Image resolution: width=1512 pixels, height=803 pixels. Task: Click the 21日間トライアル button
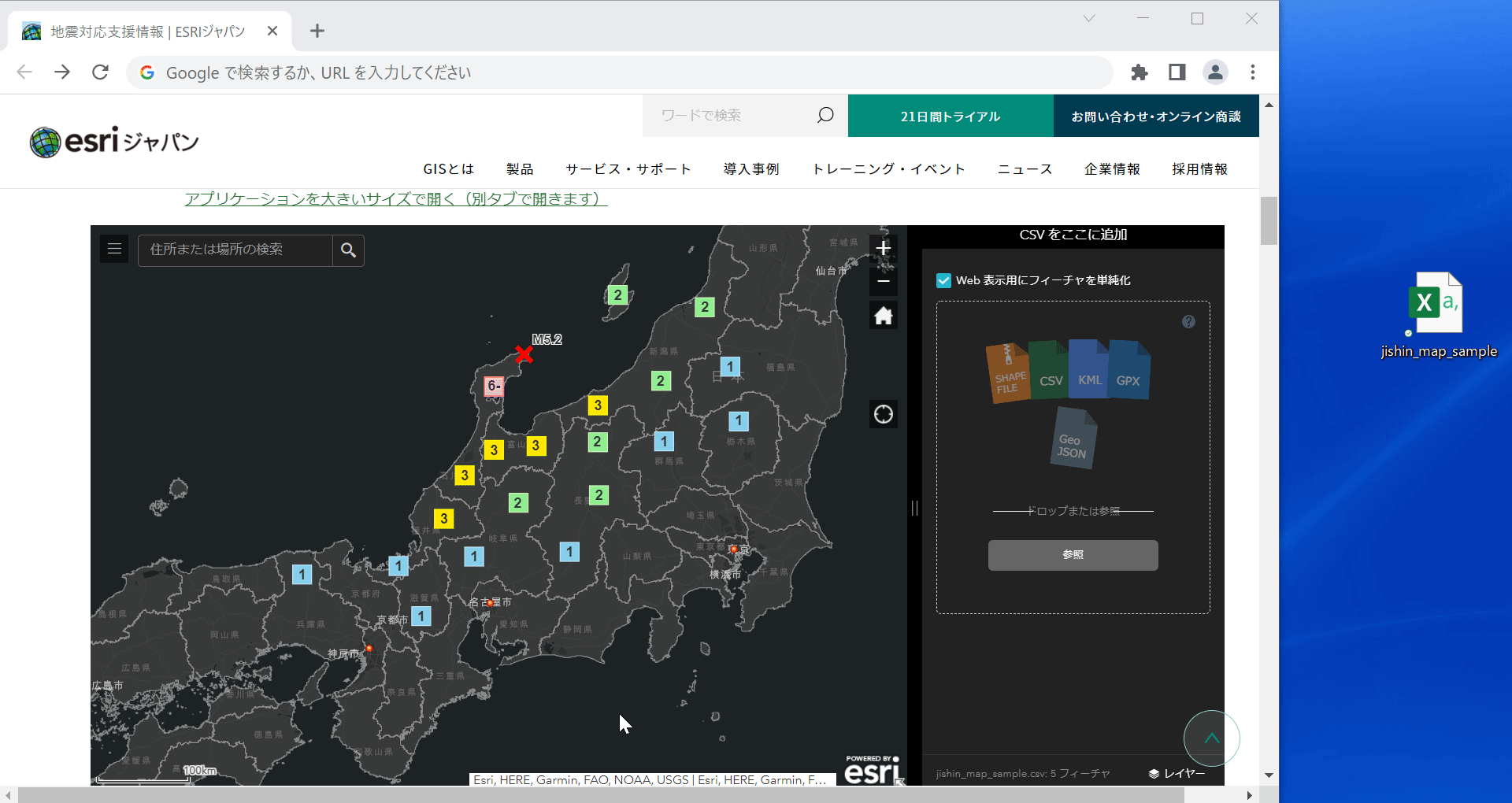(x=950, y=116)
